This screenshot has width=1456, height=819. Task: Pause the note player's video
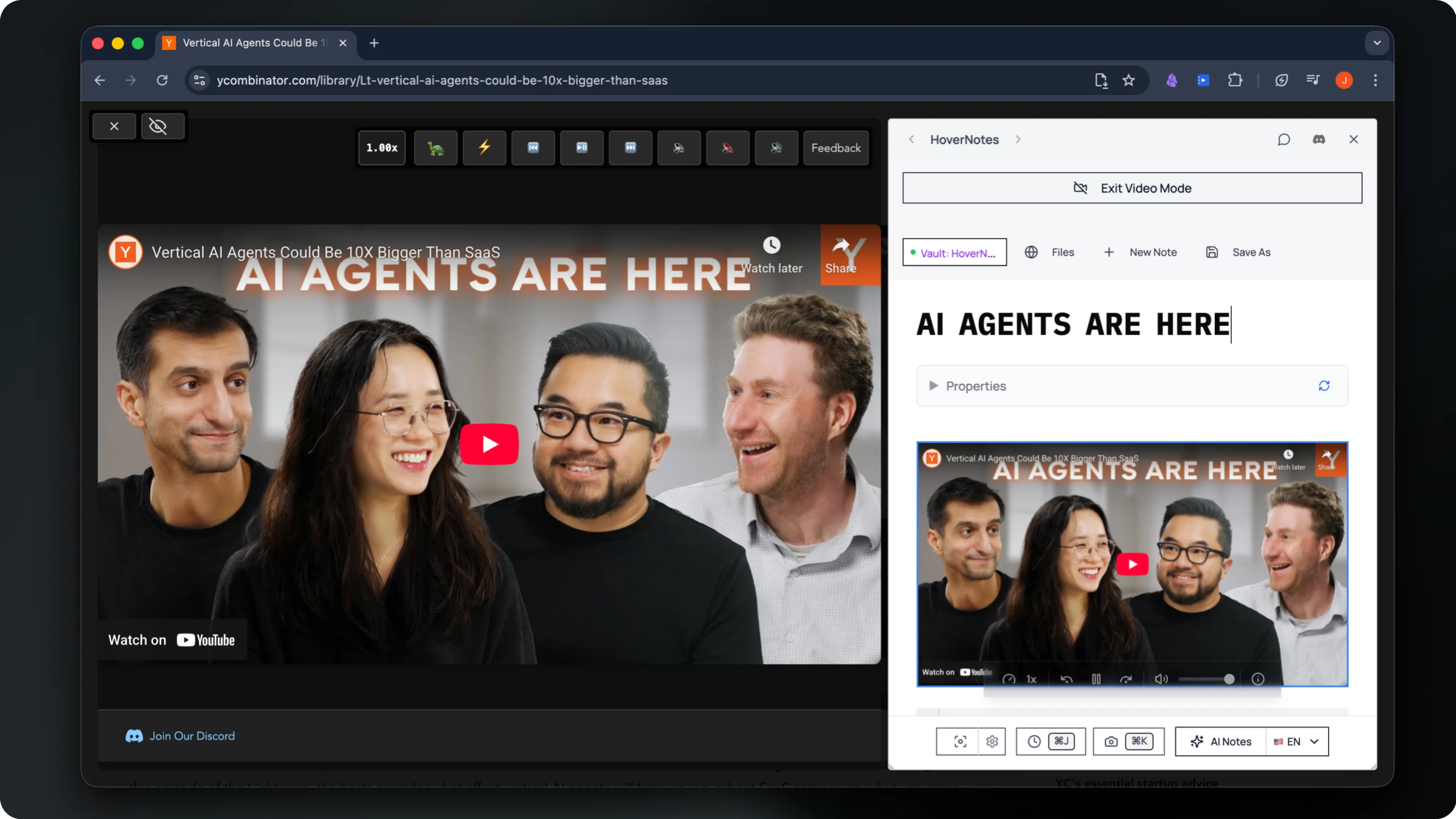tap(1096, 679)
